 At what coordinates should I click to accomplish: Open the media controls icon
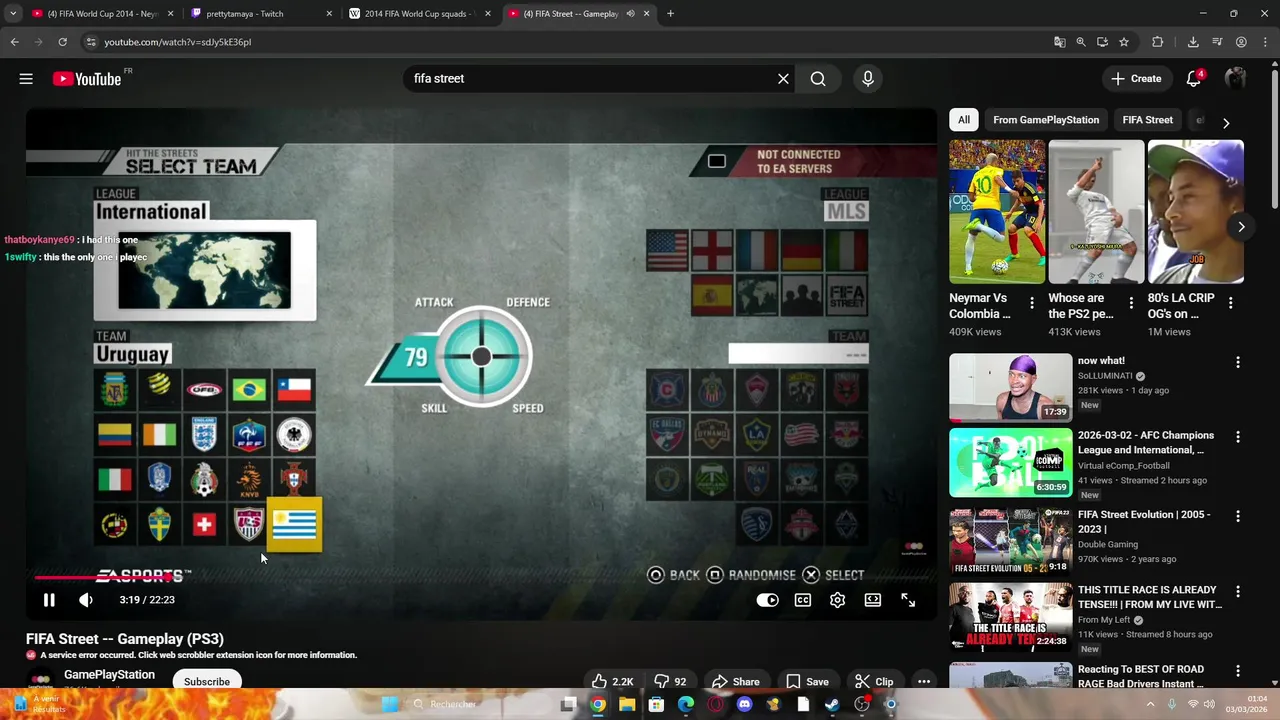point(1217,42)
